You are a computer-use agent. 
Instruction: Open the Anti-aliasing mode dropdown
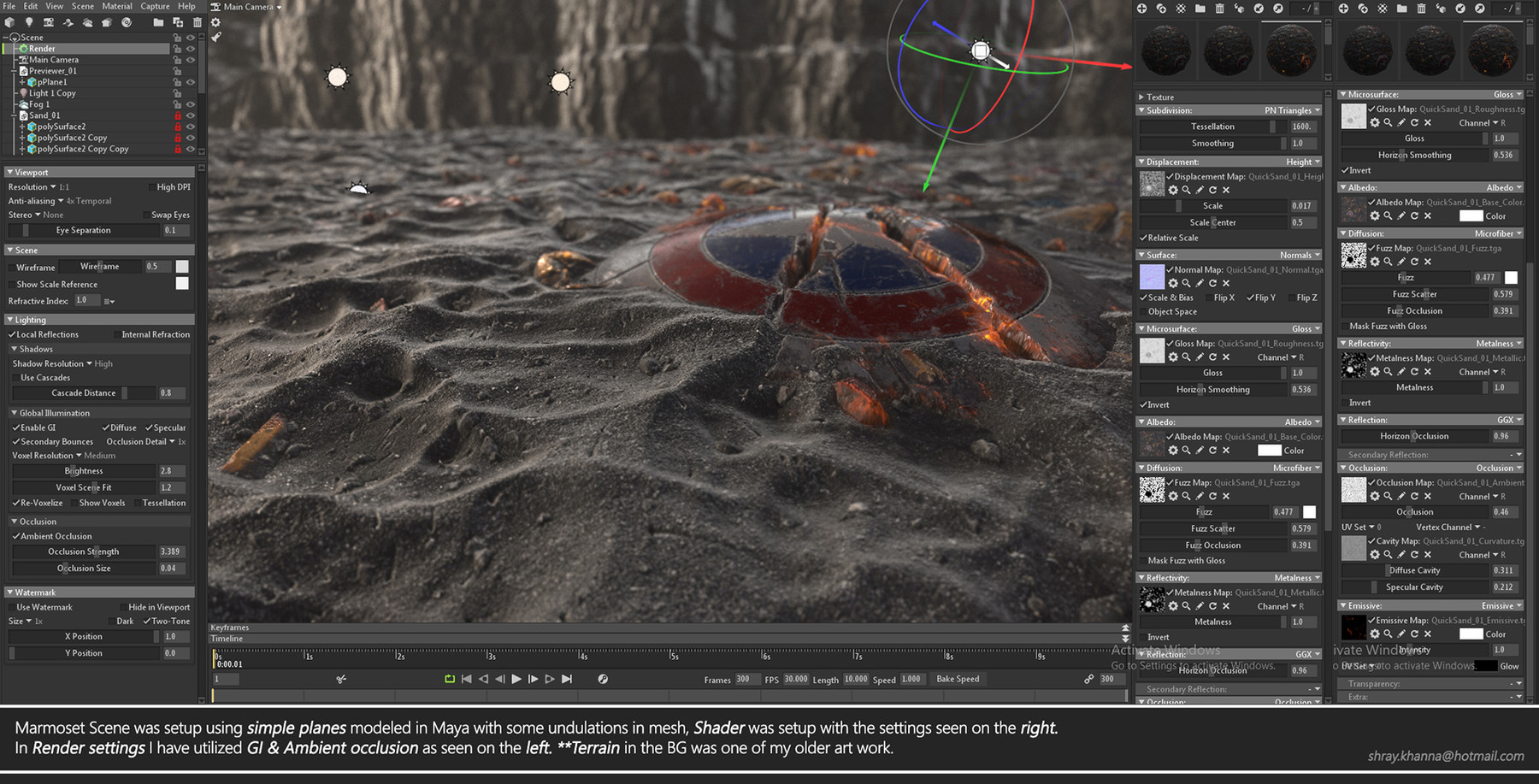coord(60,200)
